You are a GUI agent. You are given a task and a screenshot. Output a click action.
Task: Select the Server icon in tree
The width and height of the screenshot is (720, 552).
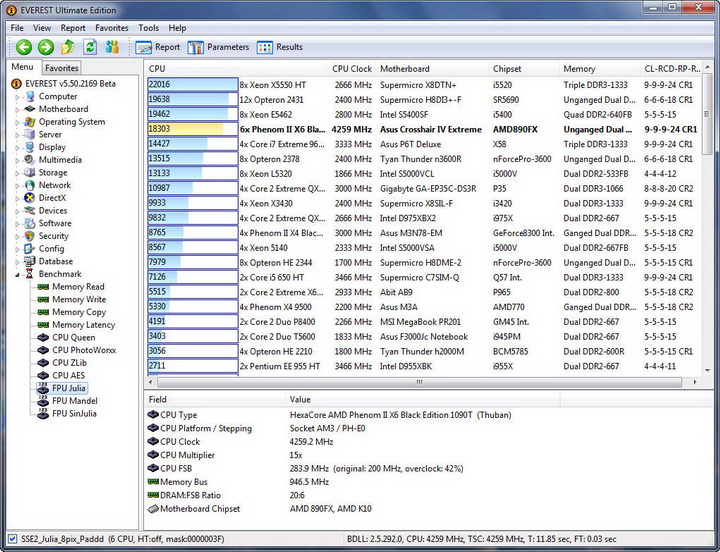pyautogui.click(x=30, y=135)
